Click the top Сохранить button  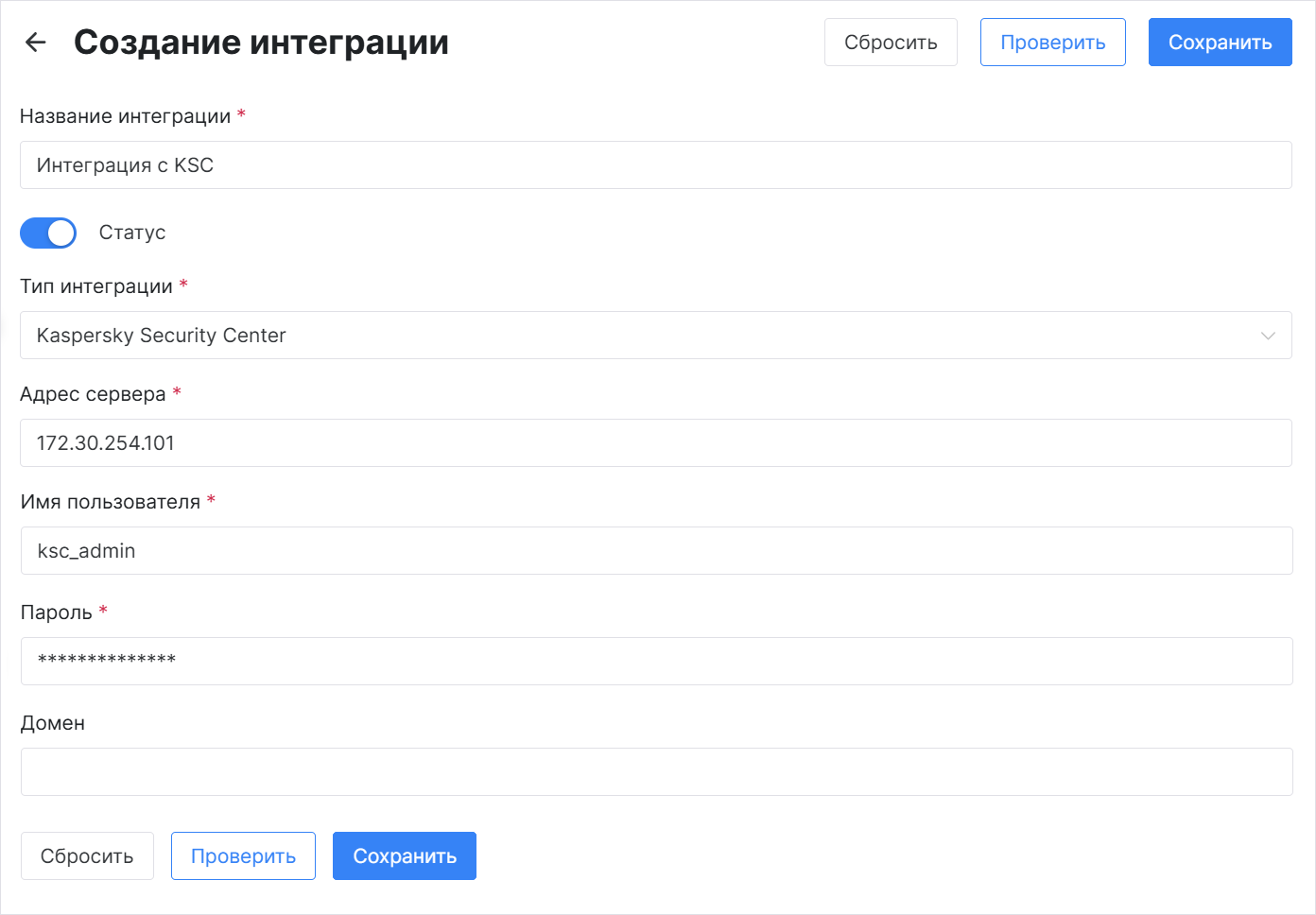pos(1220,43)
